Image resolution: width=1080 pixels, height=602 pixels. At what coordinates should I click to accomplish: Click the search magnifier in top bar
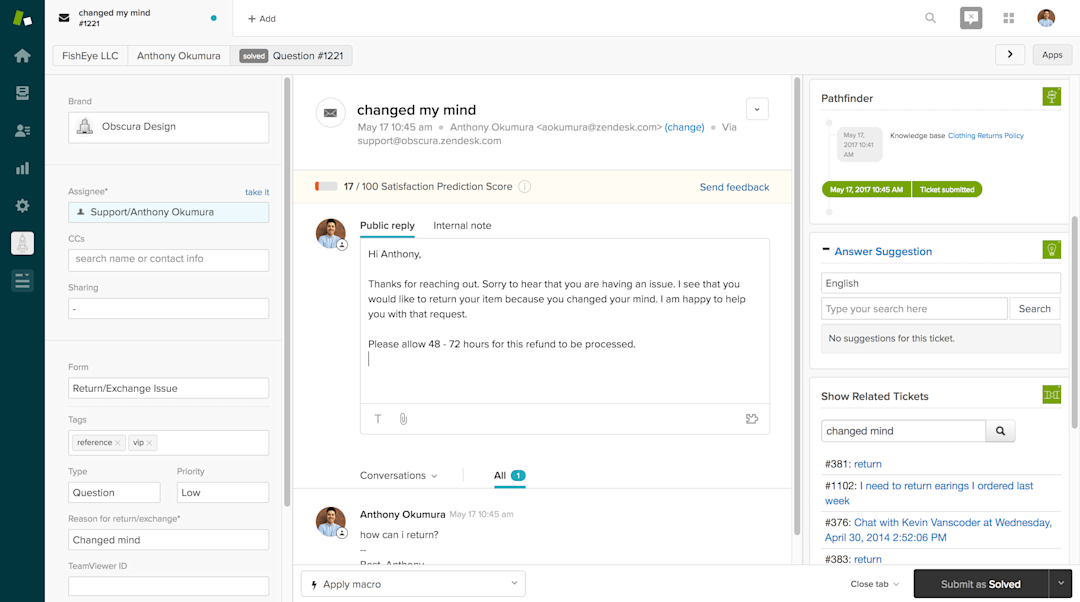(x=931, y=18)
